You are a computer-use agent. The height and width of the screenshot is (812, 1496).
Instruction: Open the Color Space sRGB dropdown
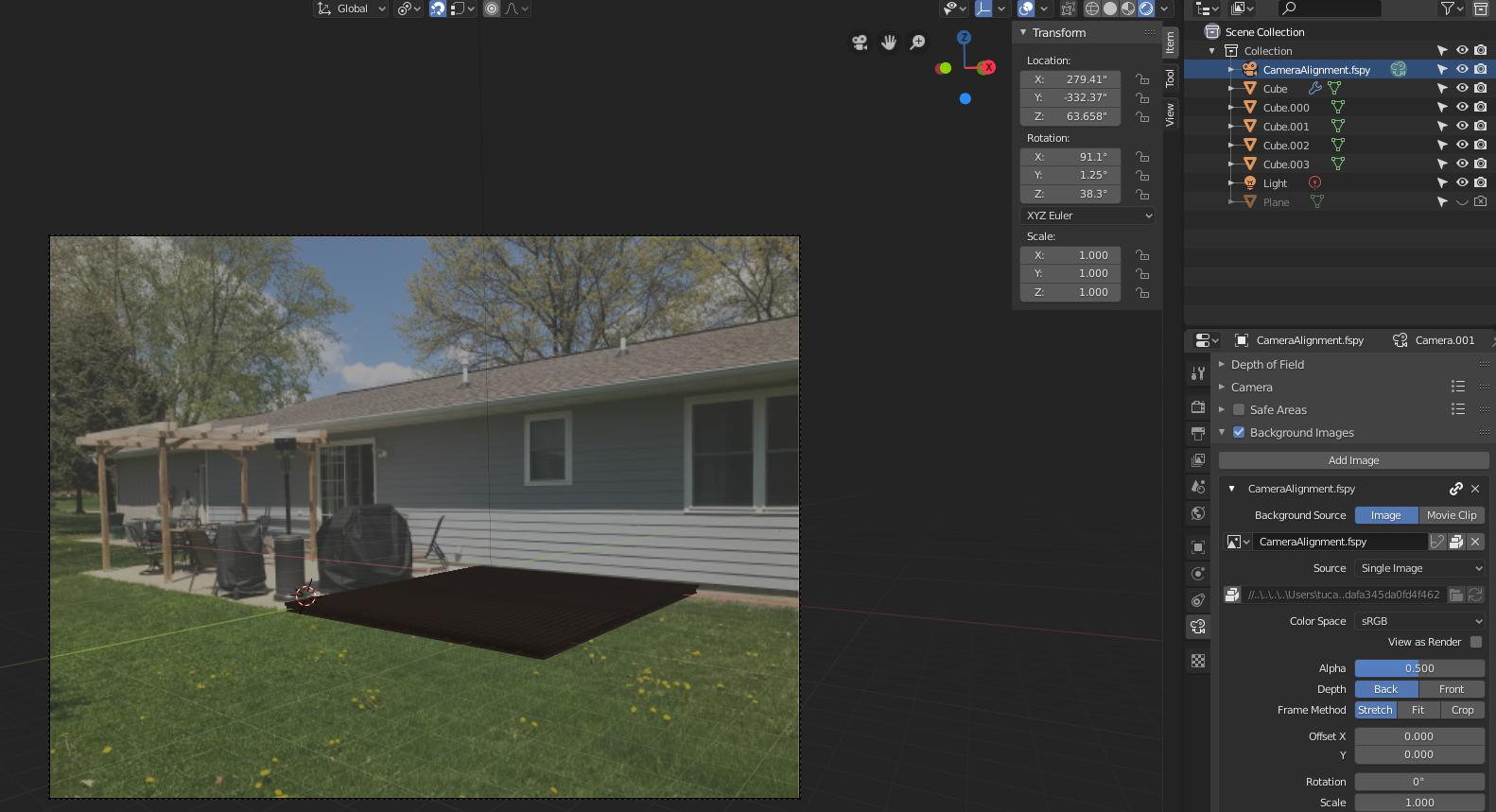[1420, 621]
